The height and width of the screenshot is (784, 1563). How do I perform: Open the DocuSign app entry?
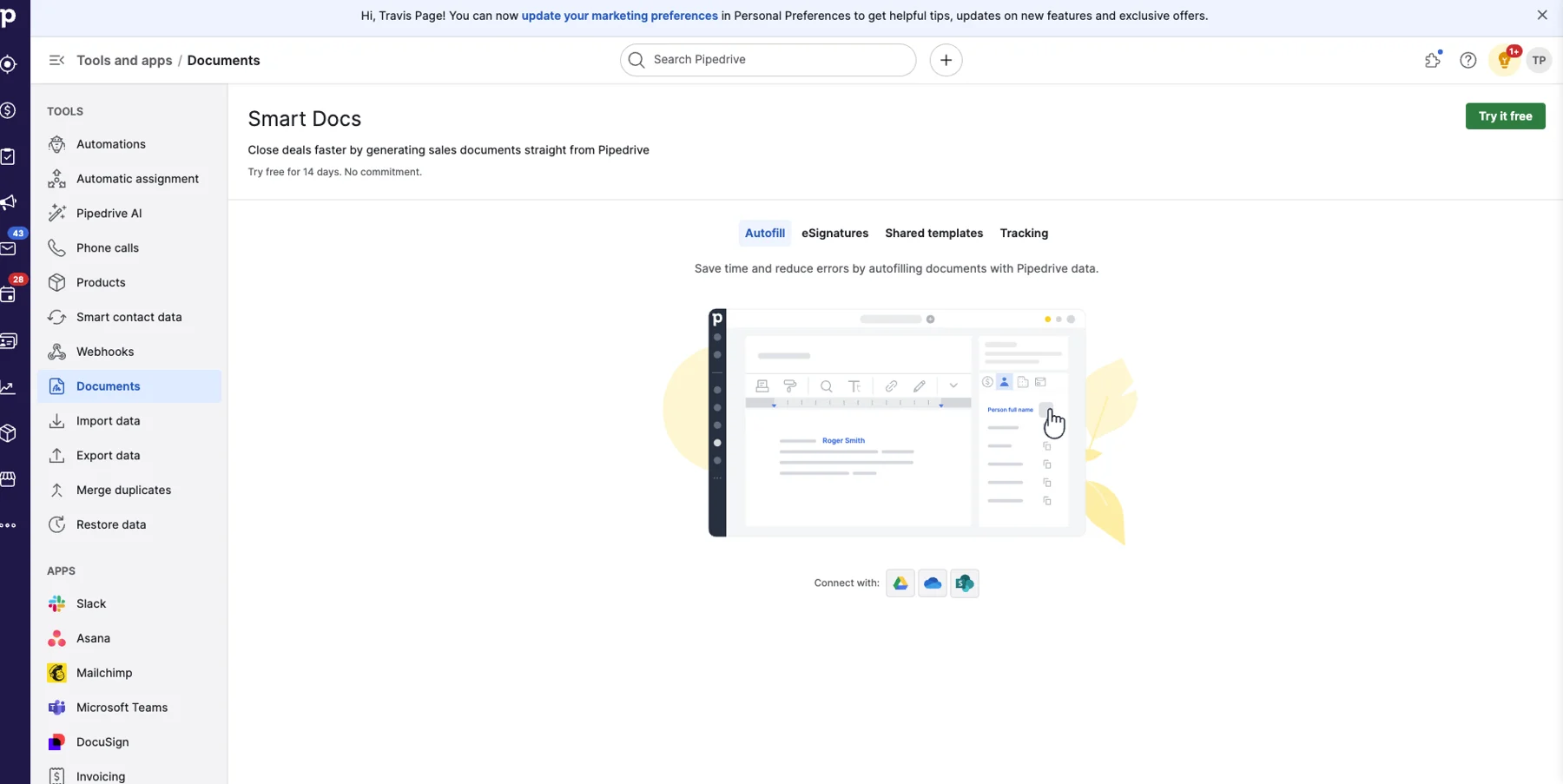(x=129, y=742)
